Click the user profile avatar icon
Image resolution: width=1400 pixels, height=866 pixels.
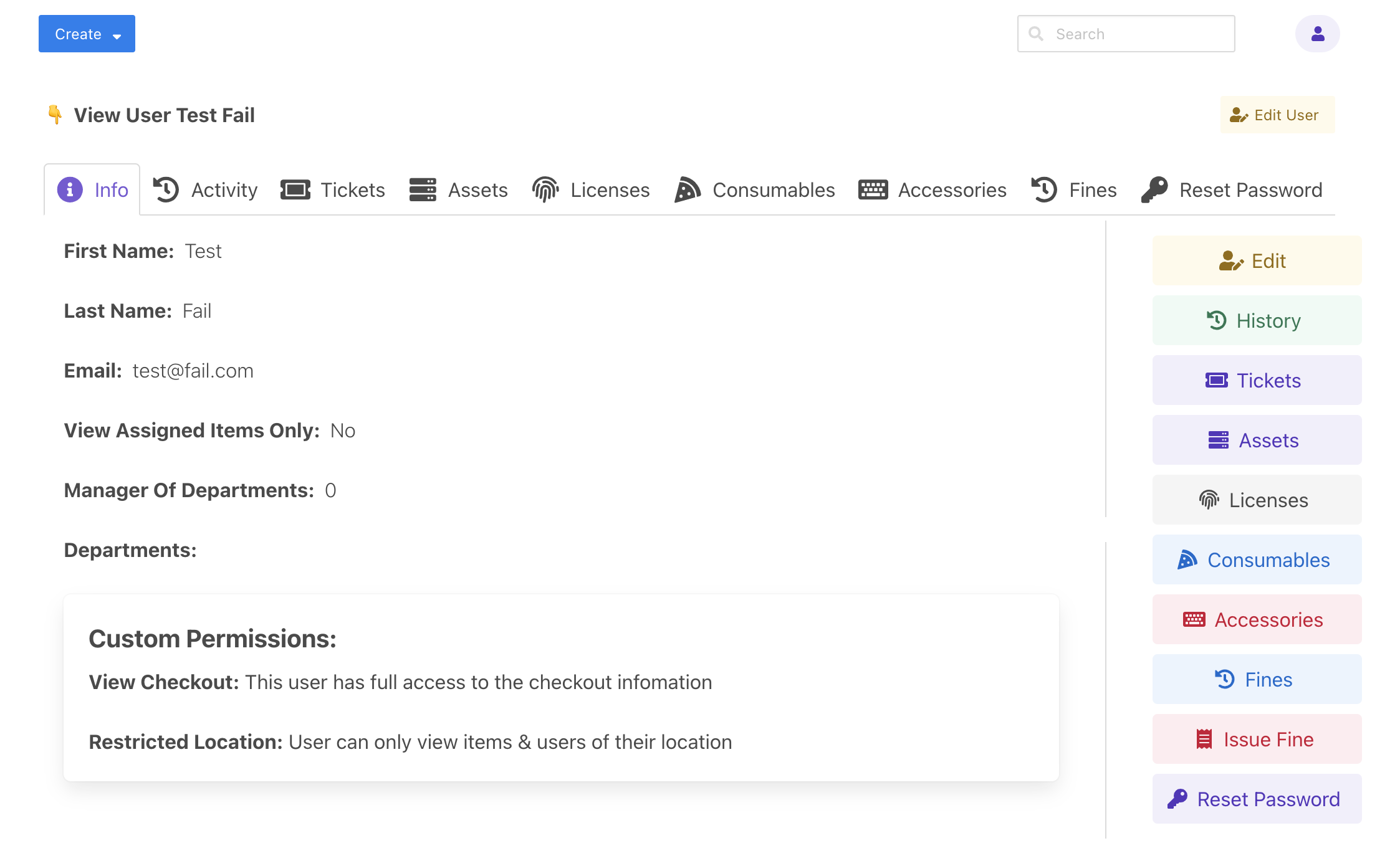click(1317, 34)
